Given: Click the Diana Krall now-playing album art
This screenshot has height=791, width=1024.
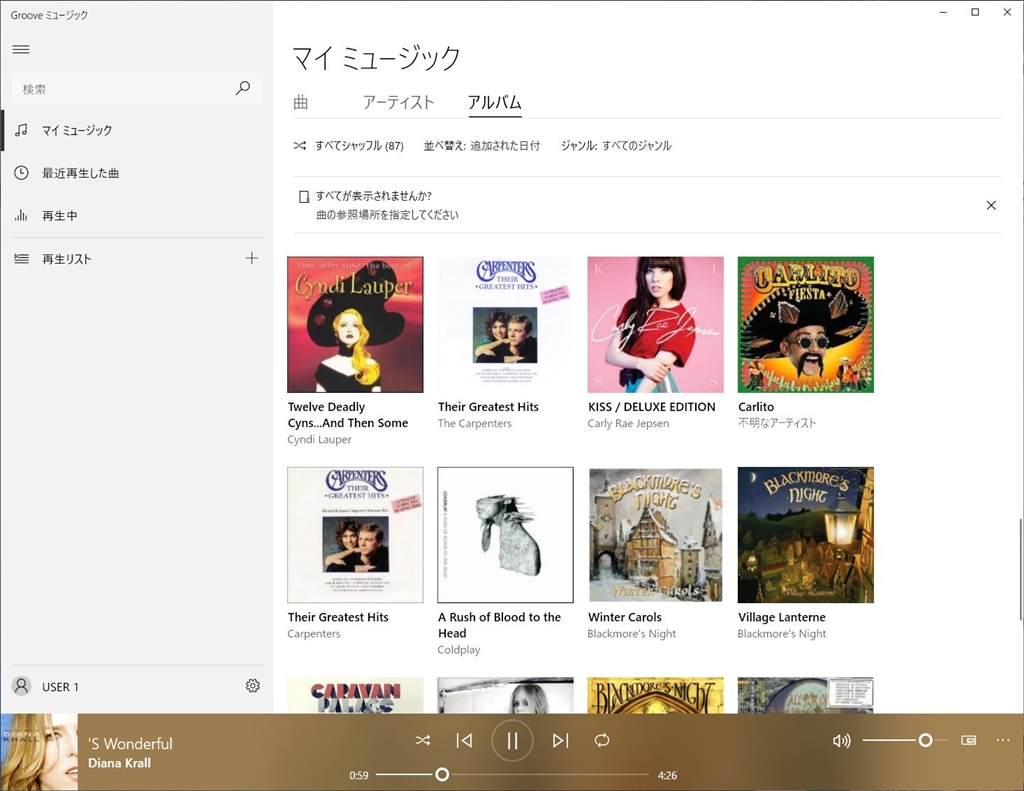Looking at the screenshot, I should pos(39,752).
